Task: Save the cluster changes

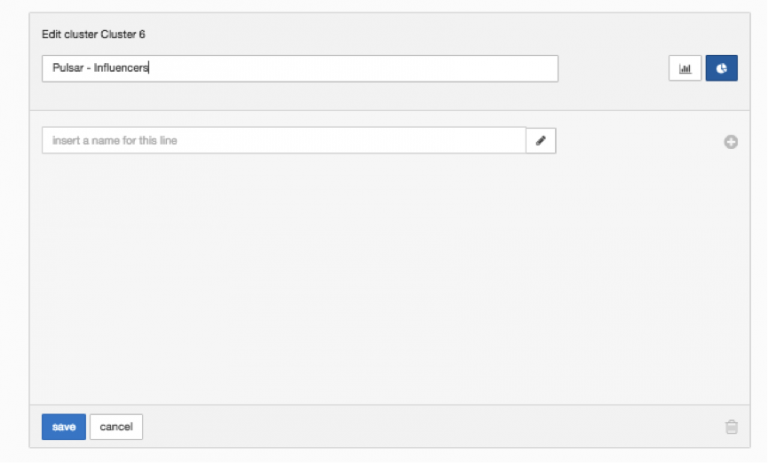Action: pyautogui.click(x=64, y=427)
